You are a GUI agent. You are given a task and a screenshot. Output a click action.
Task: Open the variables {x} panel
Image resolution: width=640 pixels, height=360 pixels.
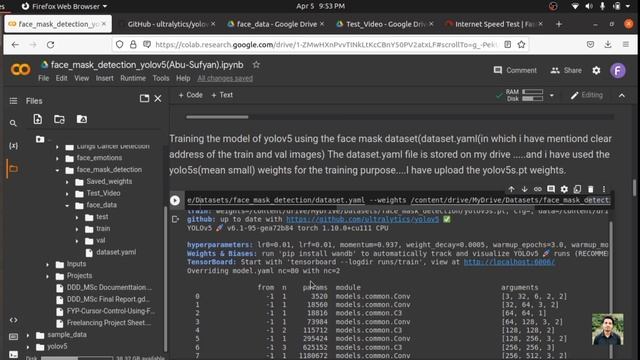[13, 146]
